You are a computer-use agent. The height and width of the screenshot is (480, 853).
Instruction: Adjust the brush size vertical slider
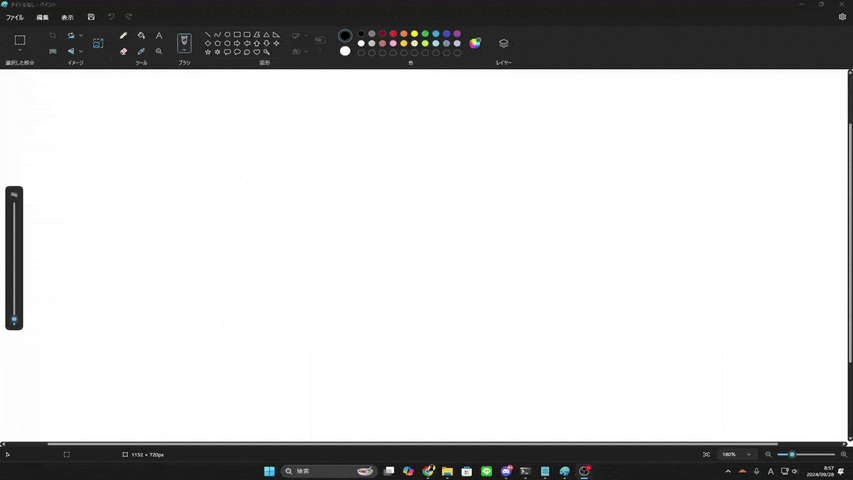(x=14, y=259)
